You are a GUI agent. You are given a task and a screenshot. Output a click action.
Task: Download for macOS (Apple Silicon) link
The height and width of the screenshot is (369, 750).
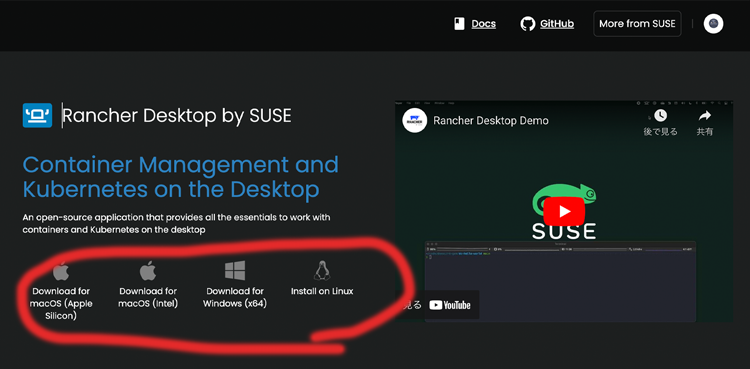point(61,303)
